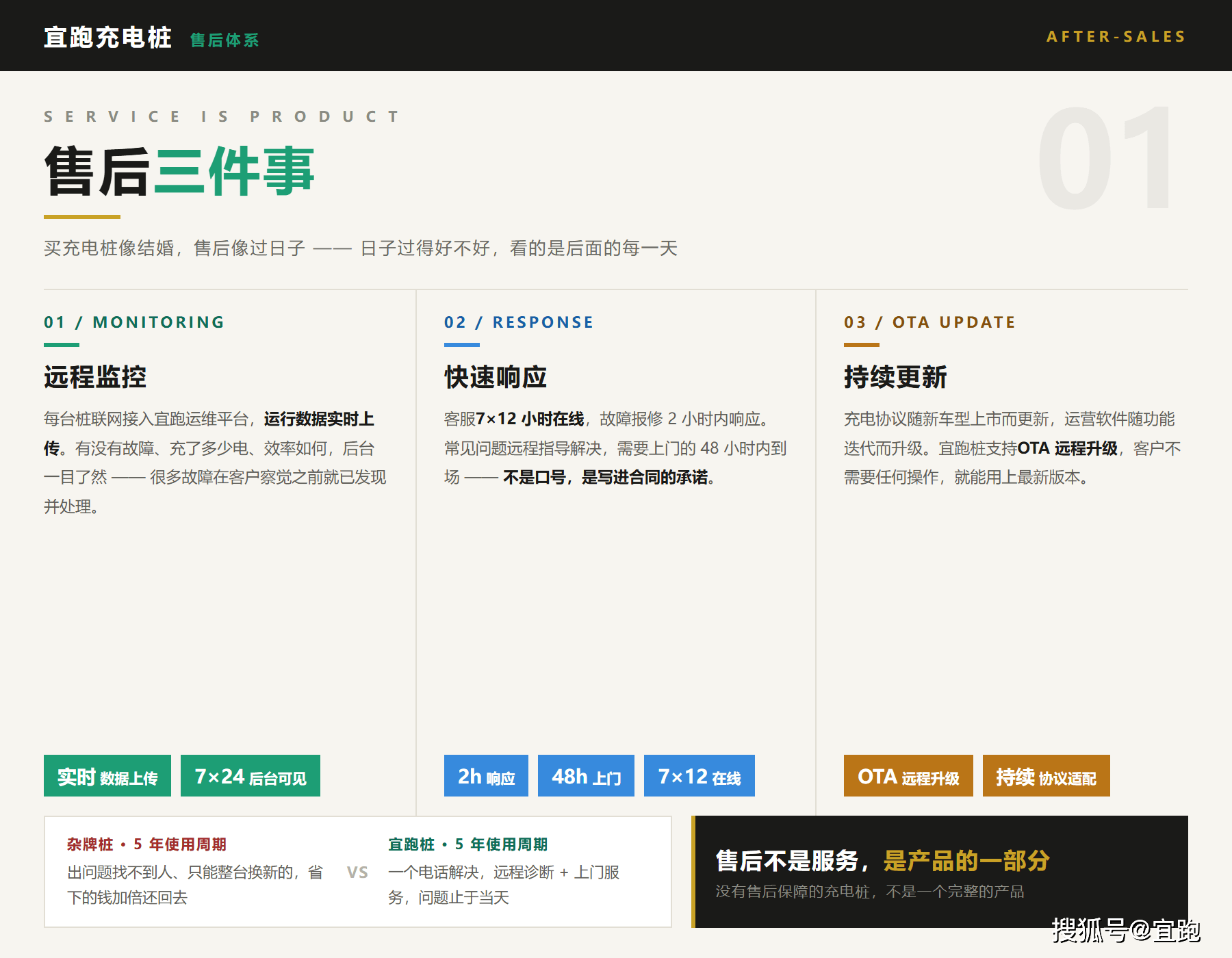The width and height of the screenshot is (1232, 958).
Task: Click the 宜跑桩 · 5 年使用周期 label
Action: pyautogui.click(x=468, y=844)
